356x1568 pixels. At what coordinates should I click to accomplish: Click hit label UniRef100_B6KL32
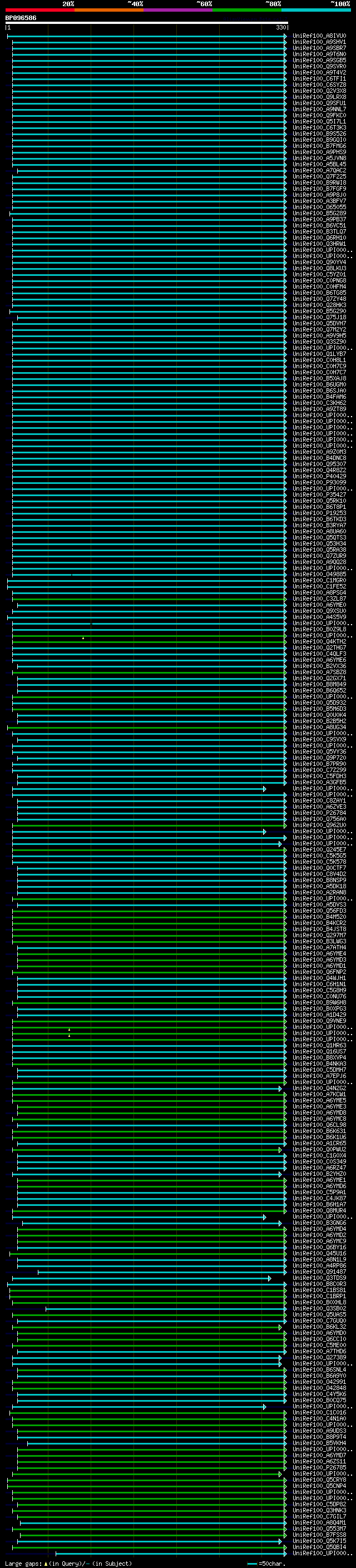319,1327
